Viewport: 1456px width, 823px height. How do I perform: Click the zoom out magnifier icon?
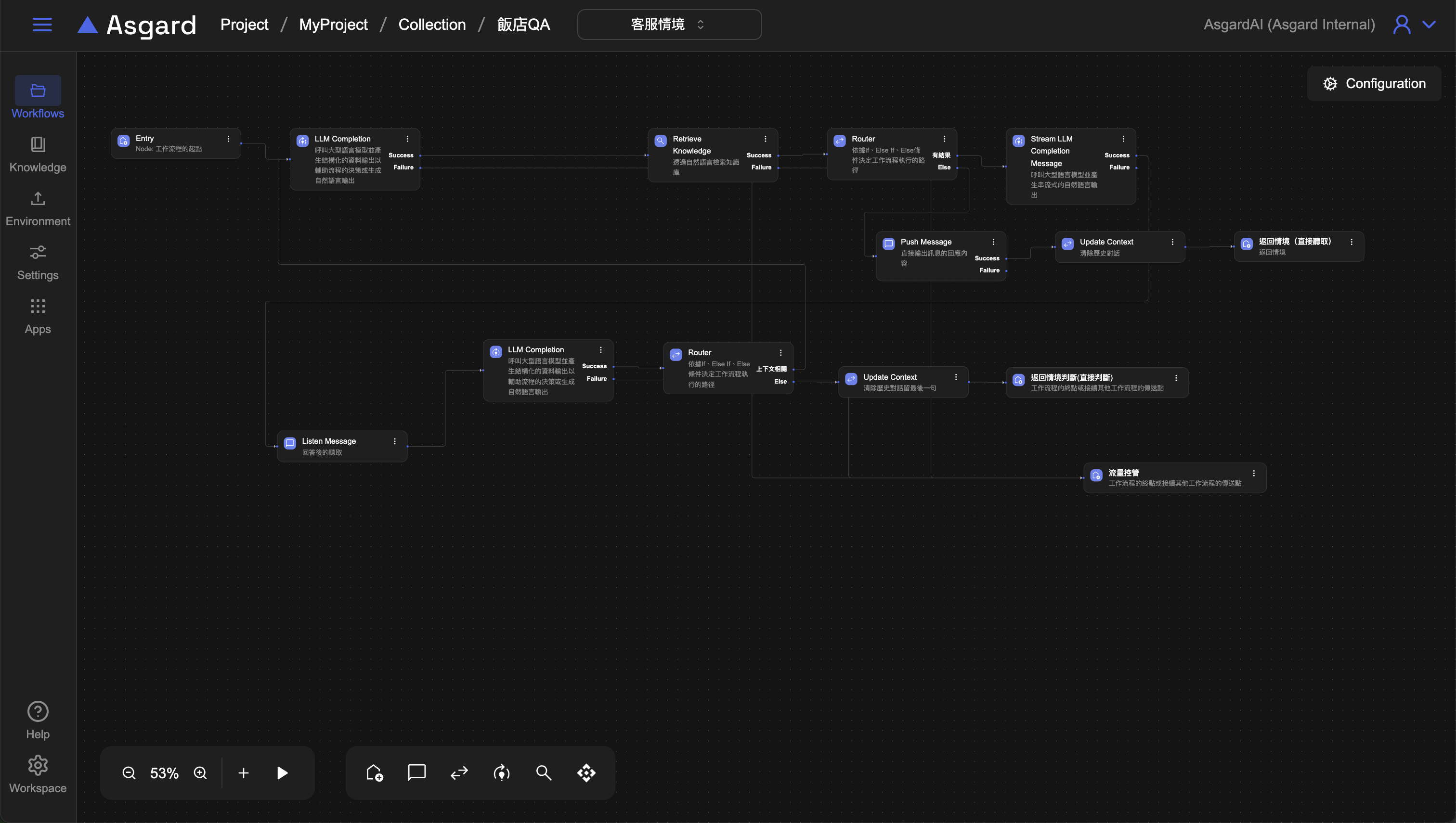pyautogui.click(x=129, y=772)
